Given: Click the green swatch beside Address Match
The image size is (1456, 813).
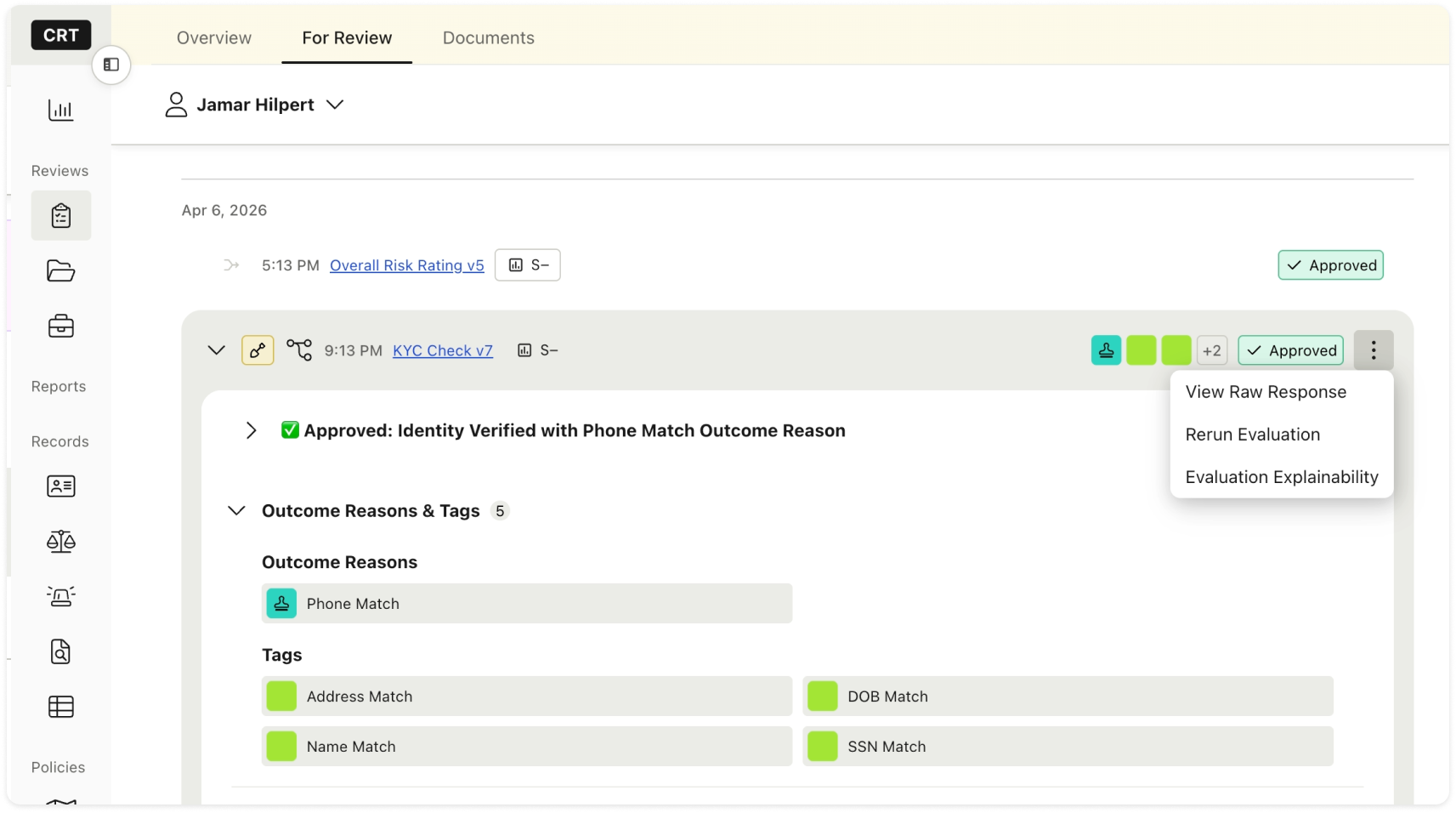Looking at the screenshot, I should [x=282, y=696].
